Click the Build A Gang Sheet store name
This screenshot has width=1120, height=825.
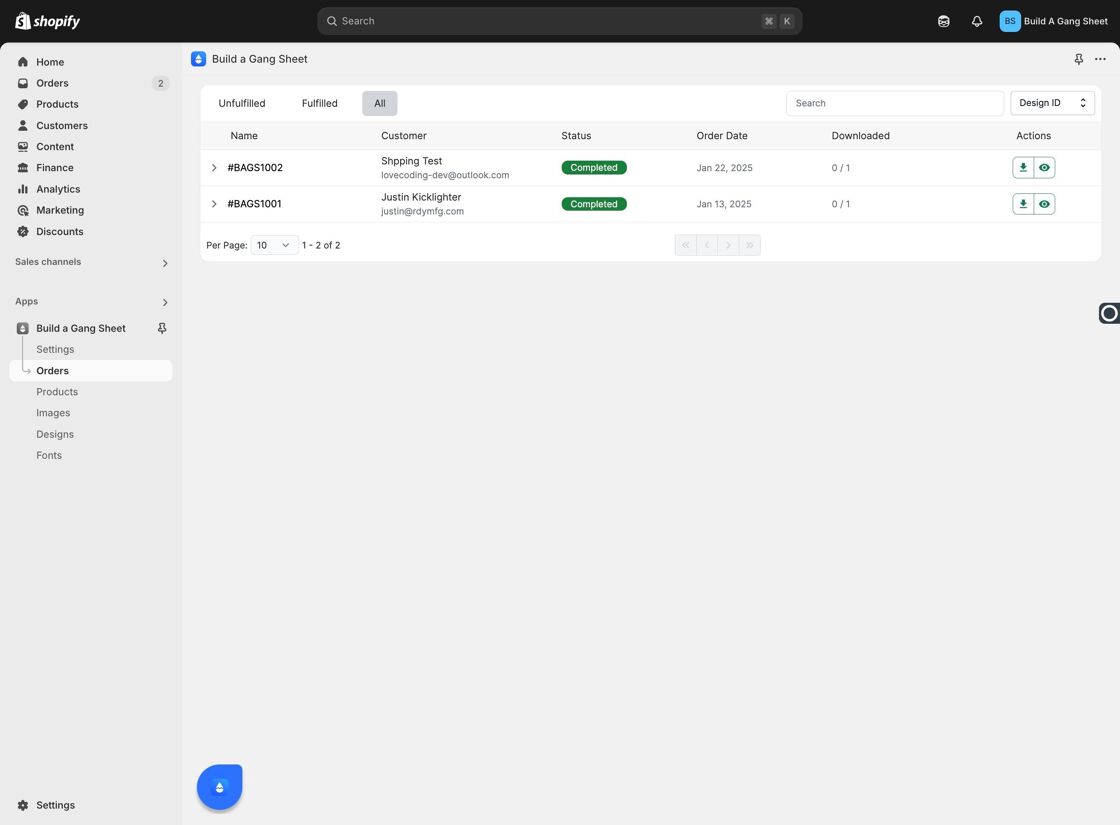pyautogui.click(x=1065, y=21)
